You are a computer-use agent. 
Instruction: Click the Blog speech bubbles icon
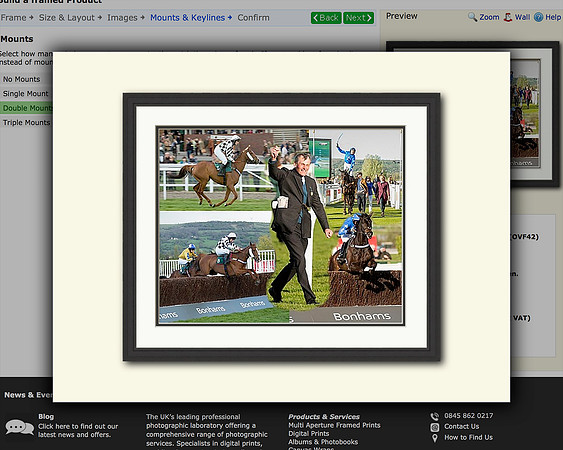[19, 427]
